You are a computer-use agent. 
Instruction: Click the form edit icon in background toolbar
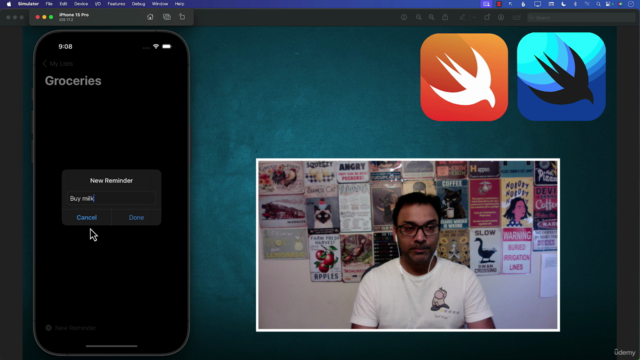tap(516, 17)
